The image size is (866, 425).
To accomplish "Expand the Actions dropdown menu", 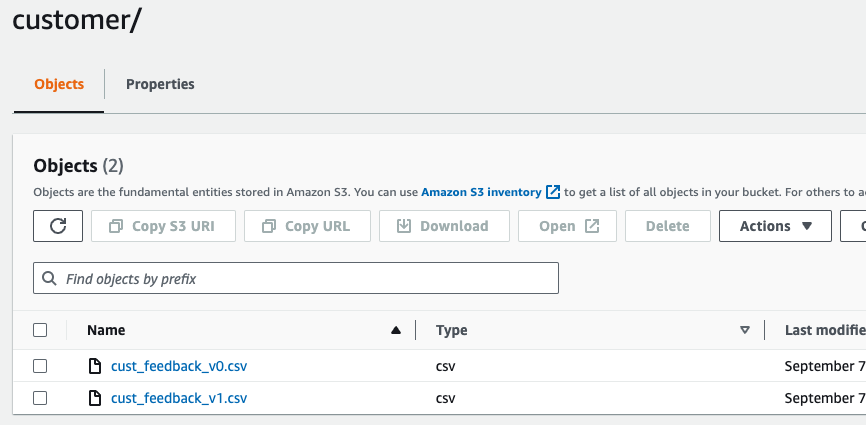I will (775, 226).
